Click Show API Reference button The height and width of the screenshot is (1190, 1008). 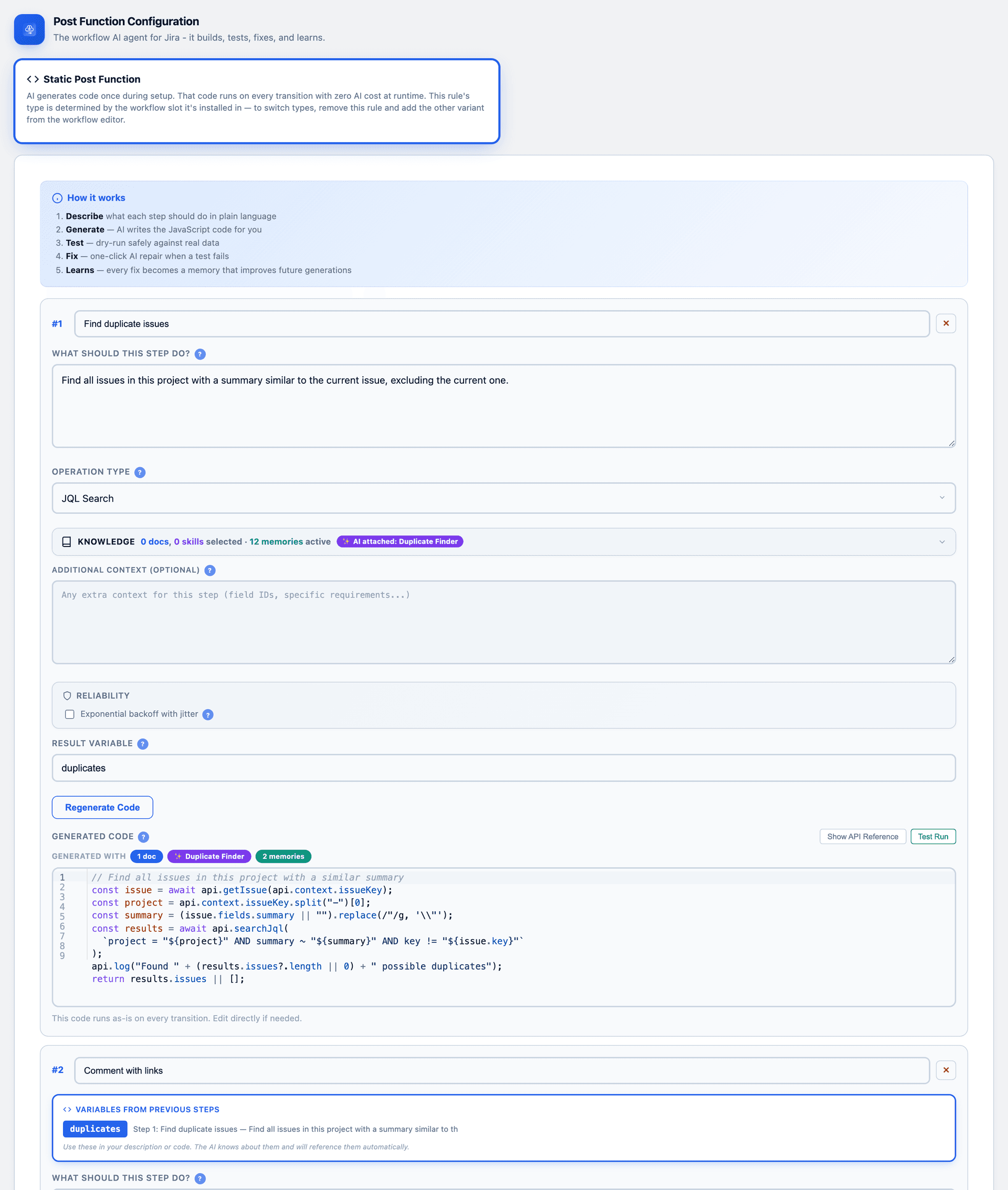862,836
